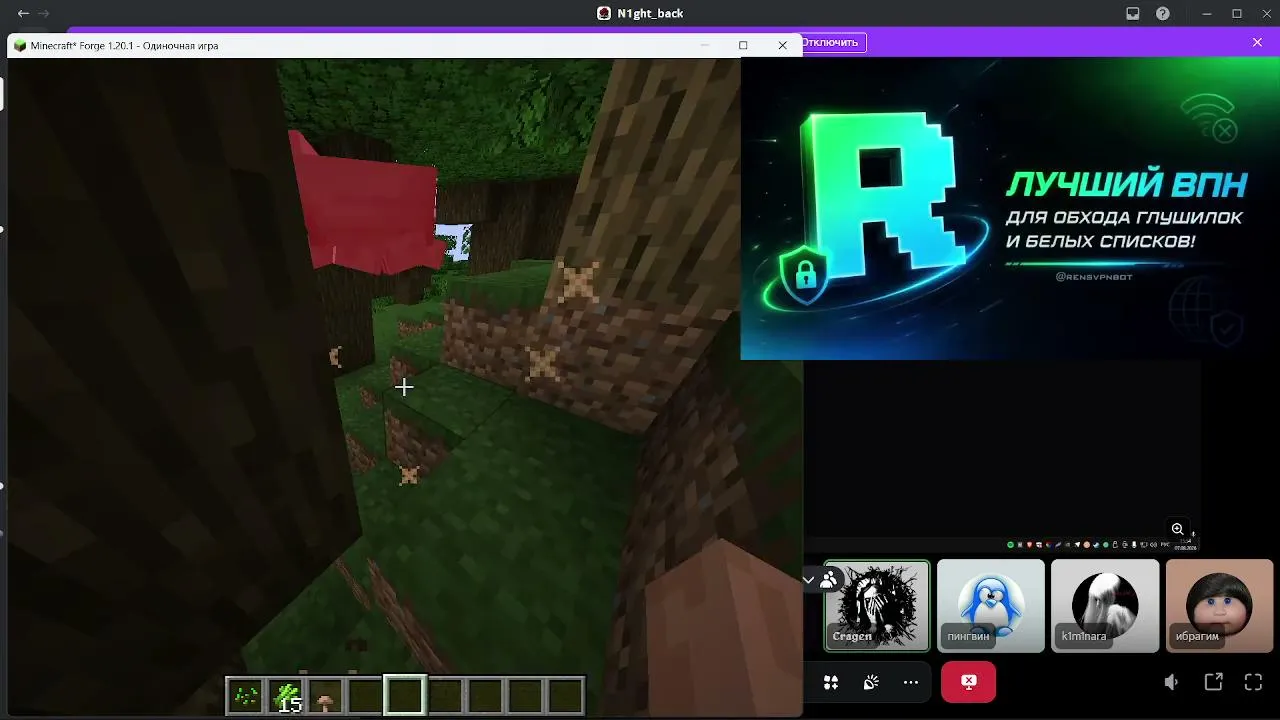The image size is (1280, 720).
Task: Select the seeds item in the hotbar
Action: pyautogui.click(x=245, y=696)
